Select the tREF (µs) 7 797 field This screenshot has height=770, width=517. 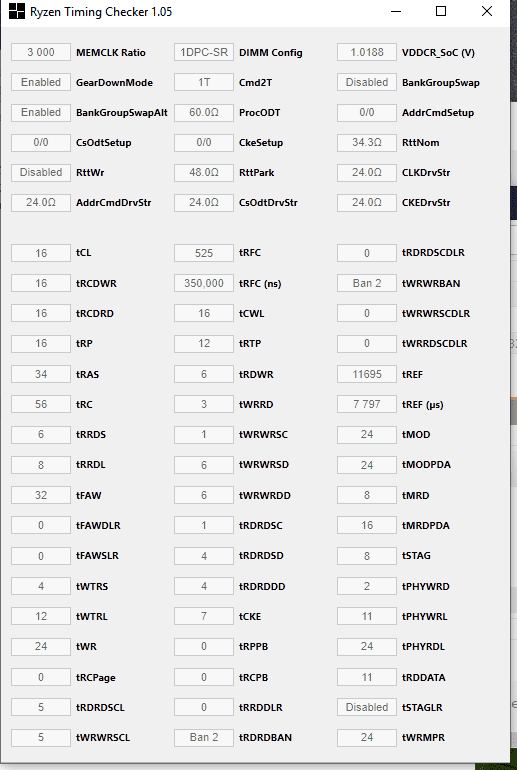(367, 404)
